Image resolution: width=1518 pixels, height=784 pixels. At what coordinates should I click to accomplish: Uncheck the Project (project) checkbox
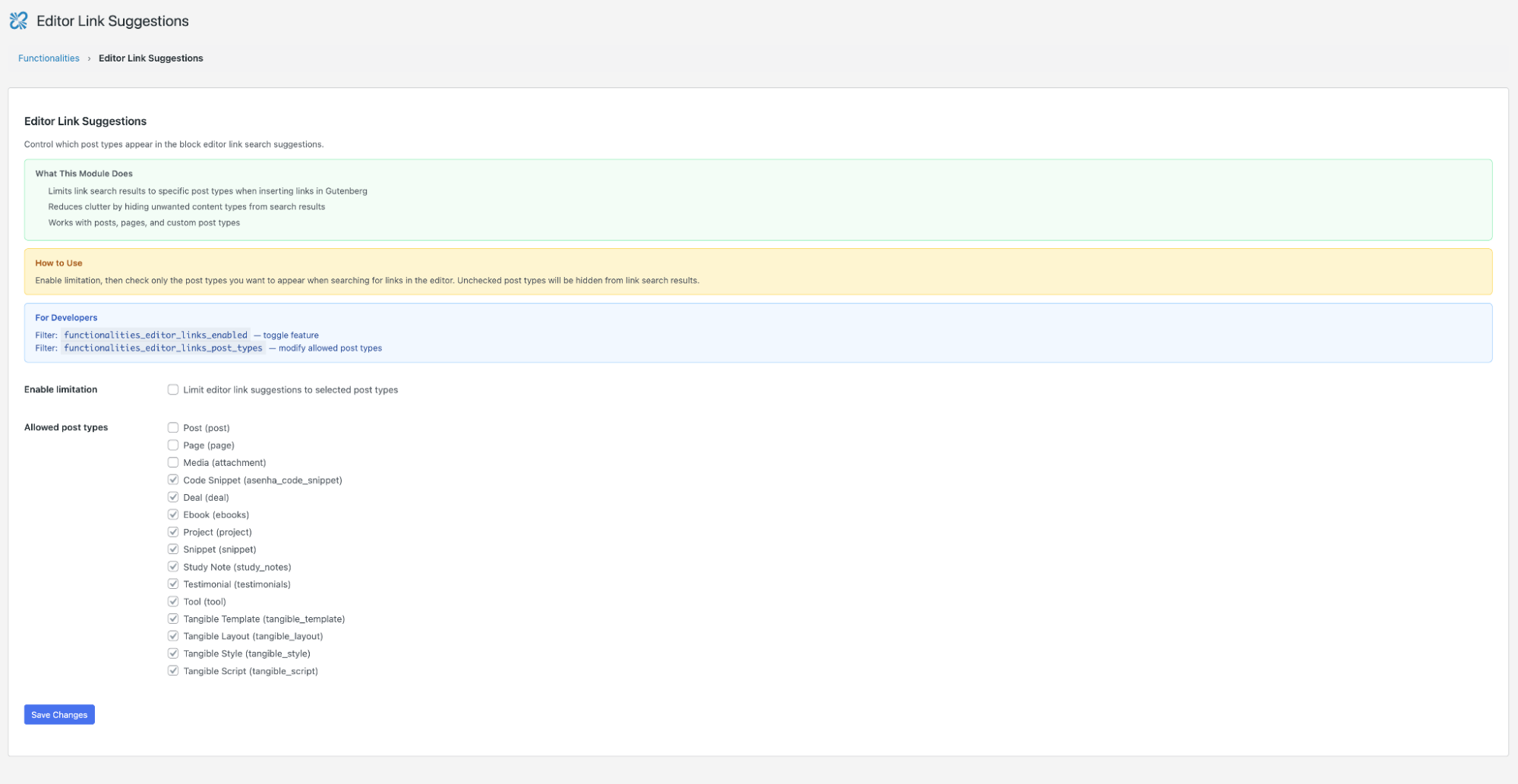173,532
